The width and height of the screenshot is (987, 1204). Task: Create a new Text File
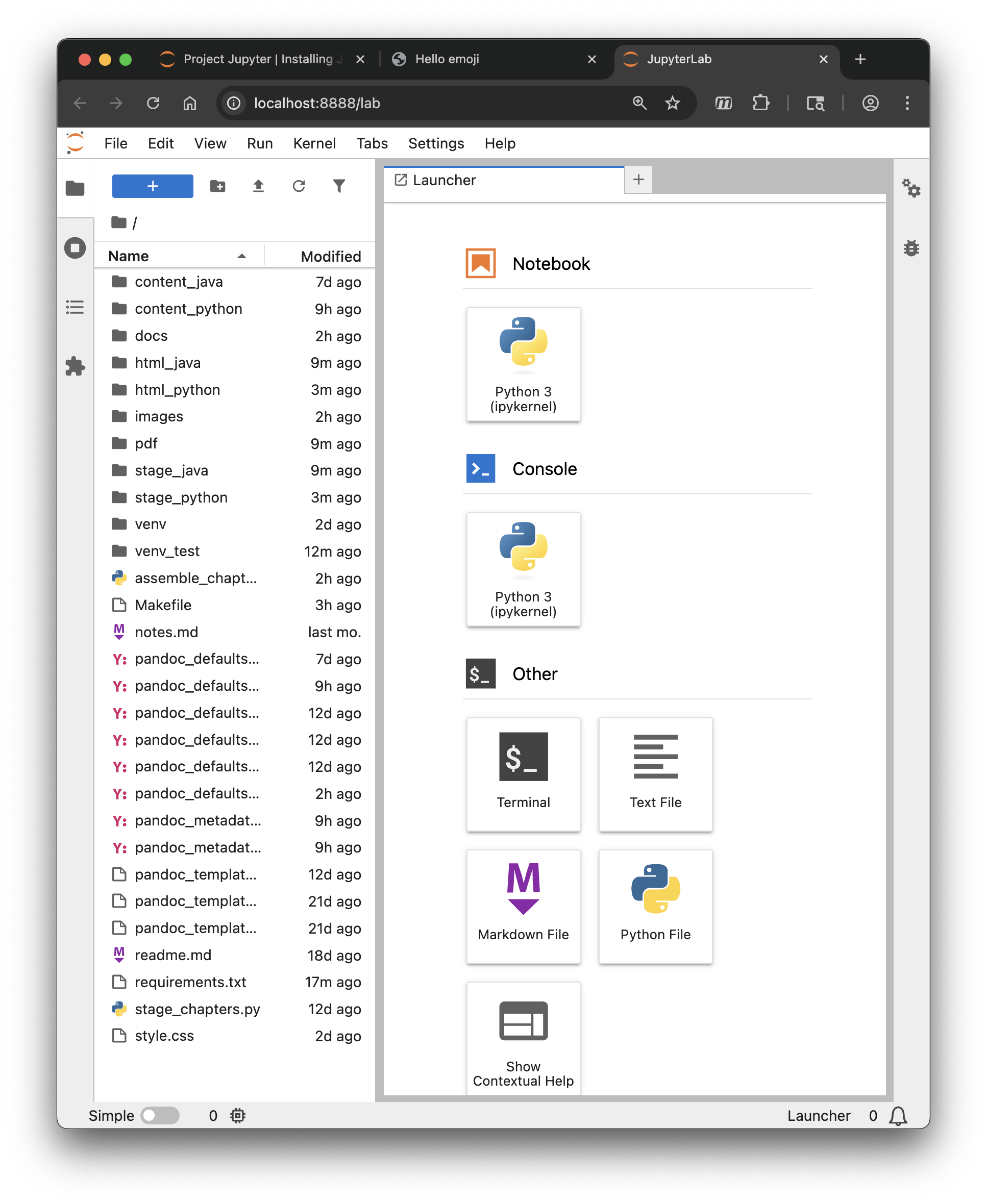tap(655, 774)
